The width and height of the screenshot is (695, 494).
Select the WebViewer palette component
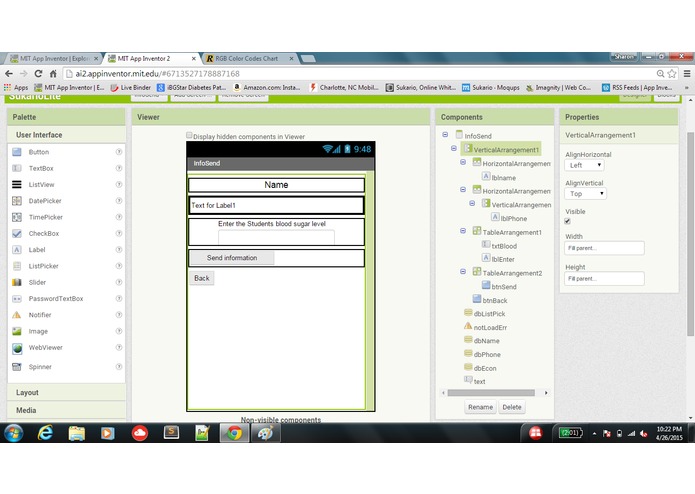click(45, 348)
